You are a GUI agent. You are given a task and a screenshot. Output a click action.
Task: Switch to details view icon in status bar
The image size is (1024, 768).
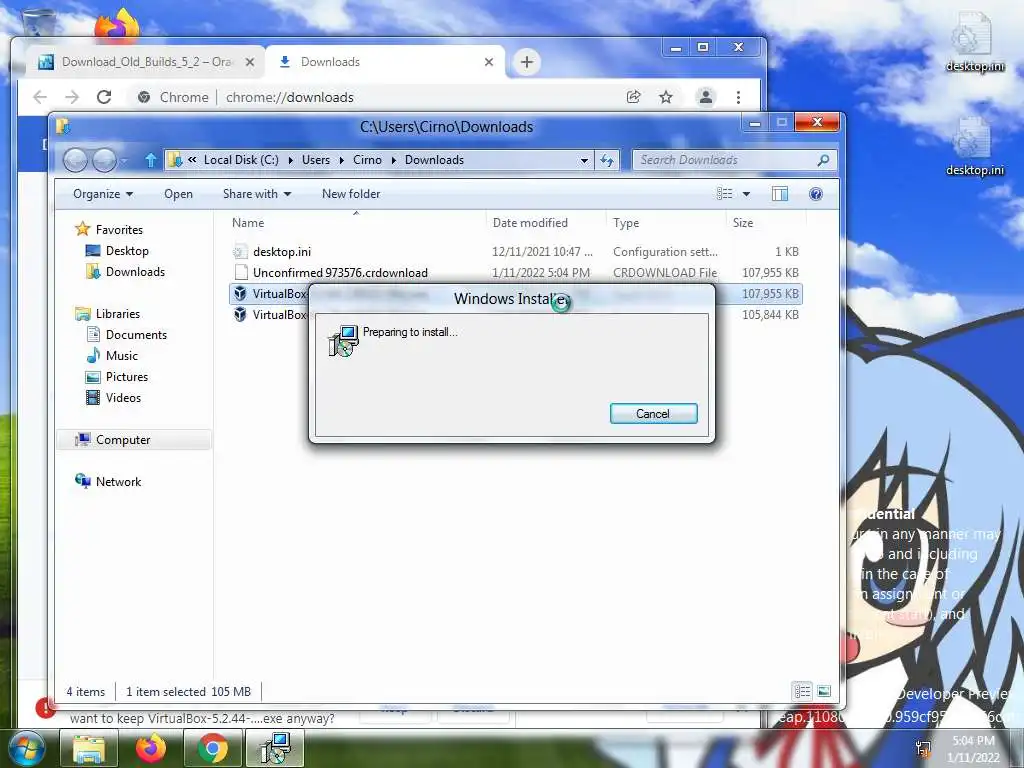(803, 691)
